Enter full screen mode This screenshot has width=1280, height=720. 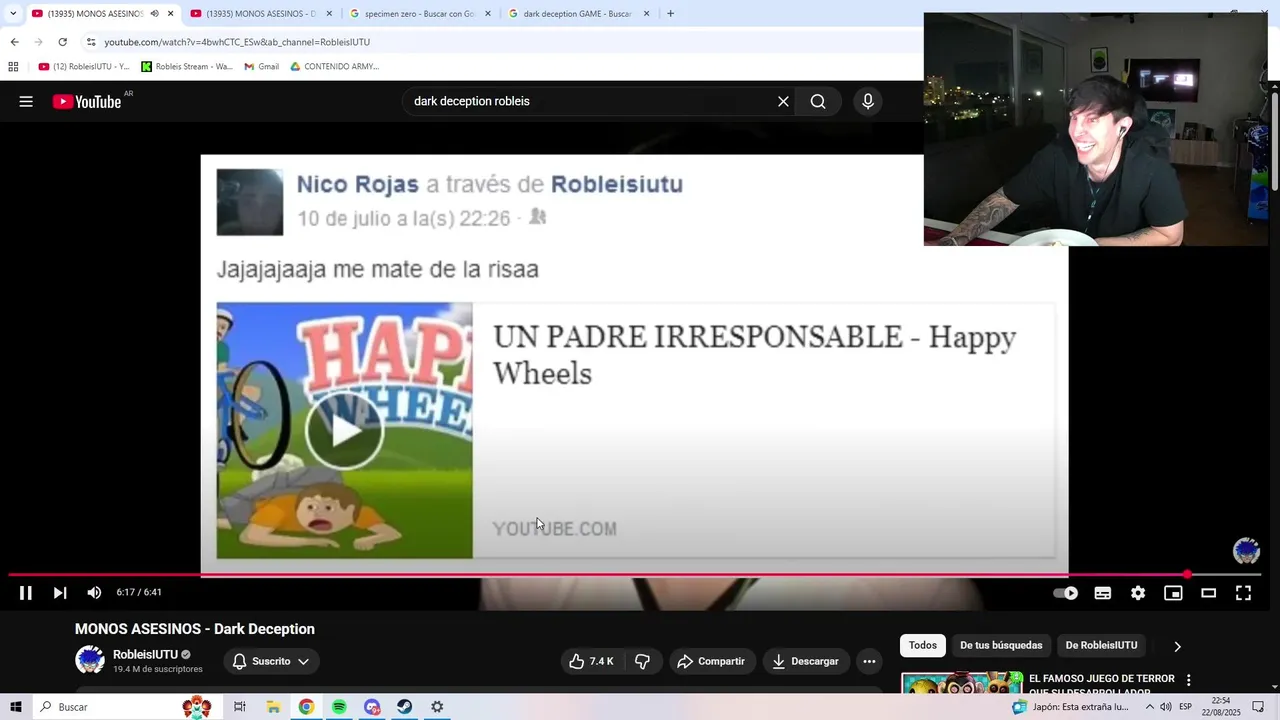point(1243,593)
